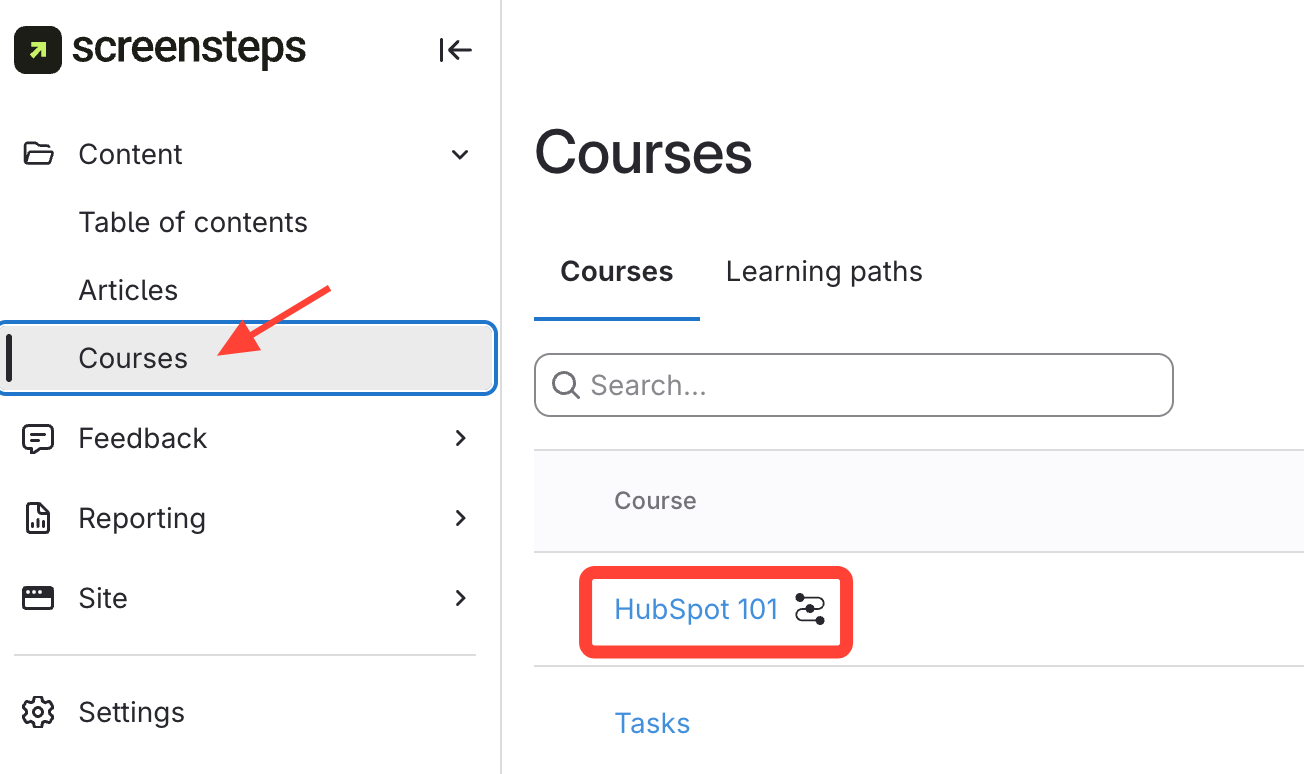1304x774 pixels.
Task: Open the HubSpot 101 course link
Action: 696,609
